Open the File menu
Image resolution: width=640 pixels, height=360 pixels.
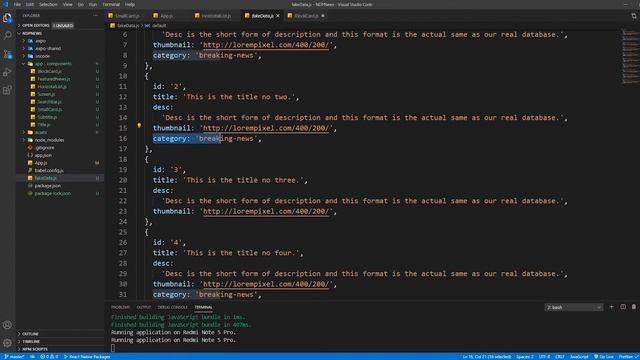[17, 4]
